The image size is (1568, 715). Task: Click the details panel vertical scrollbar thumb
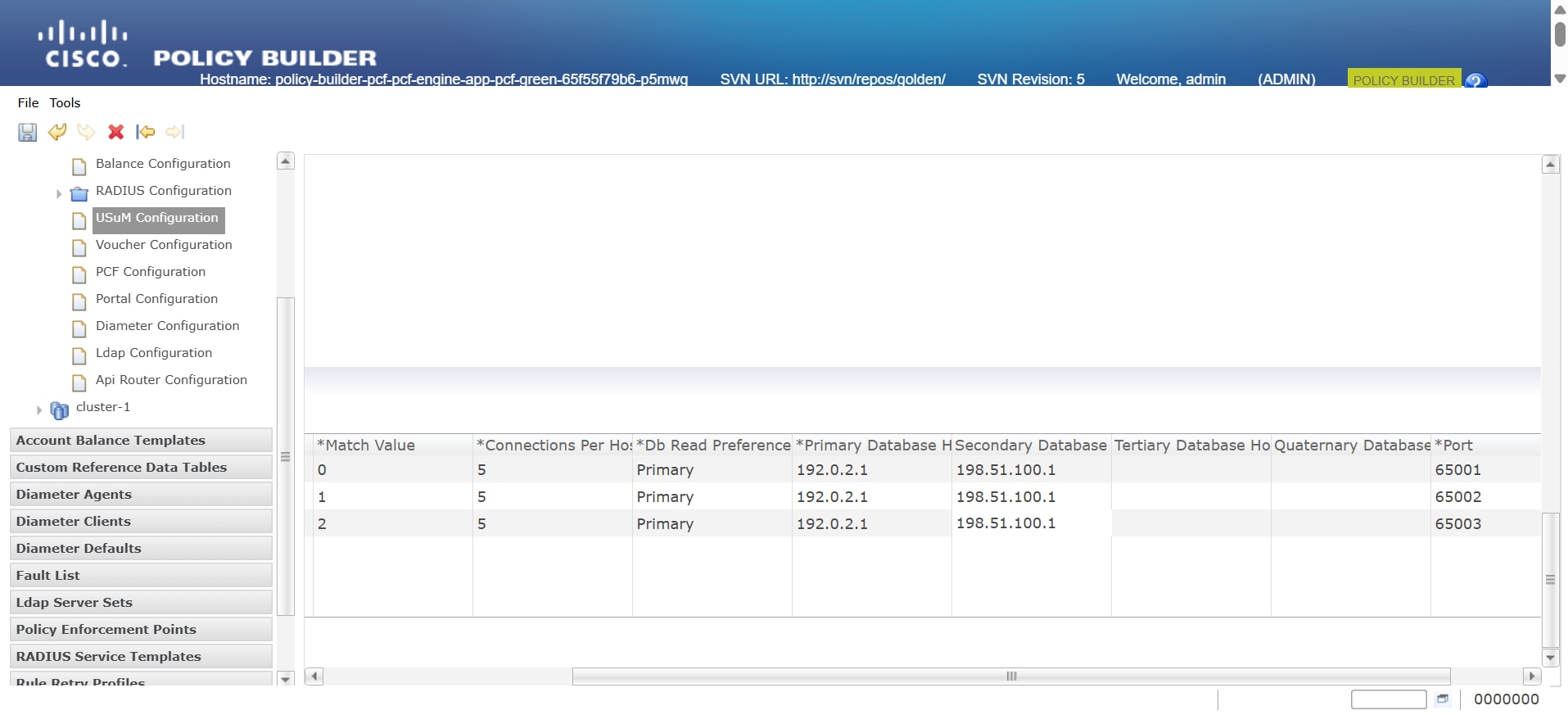(1550, 580)
